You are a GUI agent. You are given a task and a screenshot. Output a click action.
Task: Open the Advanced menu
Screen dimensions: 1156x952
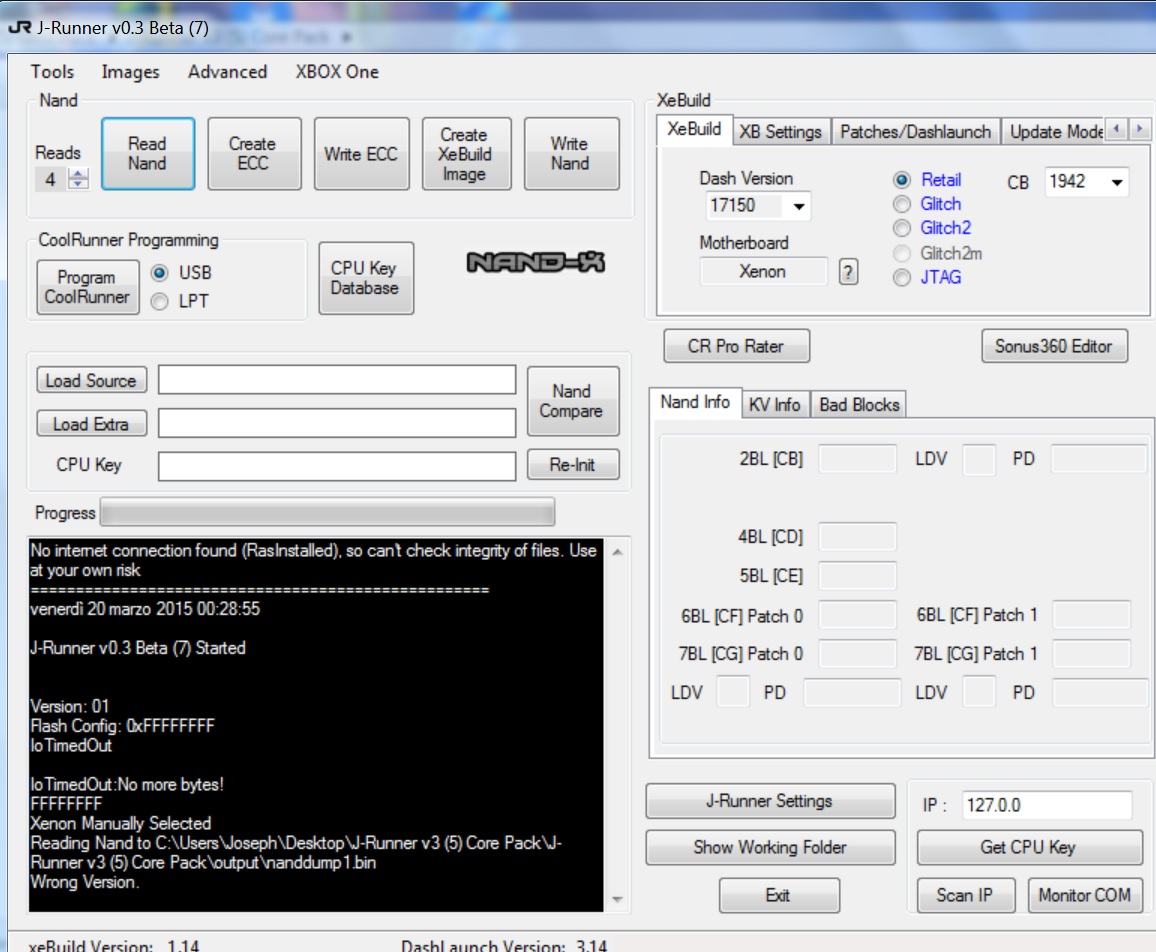pos(227,72)
